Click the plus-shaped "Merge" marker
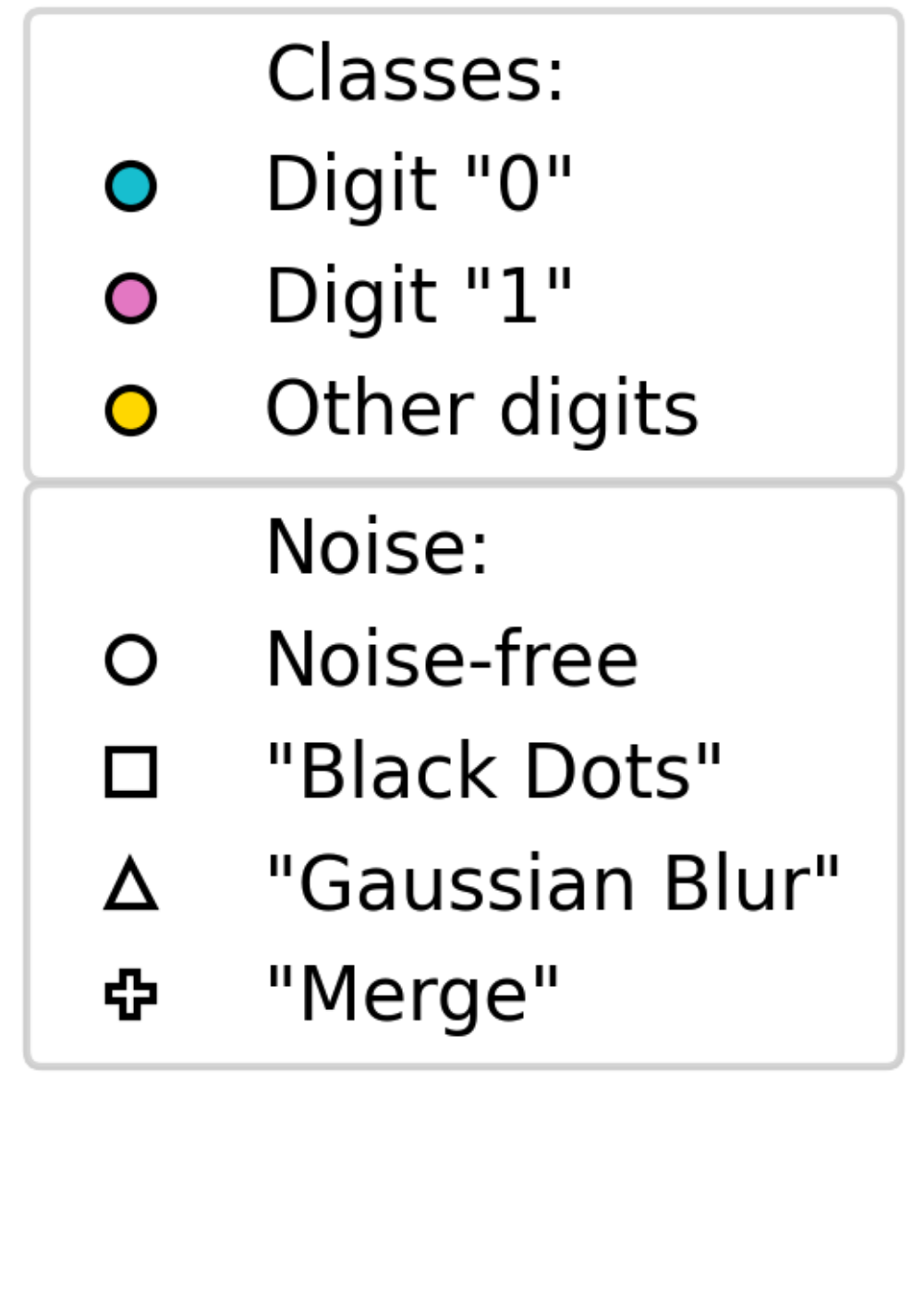The height and width of the screenshot is (1314, 924). pyautogui.click(x=130, y=995)
